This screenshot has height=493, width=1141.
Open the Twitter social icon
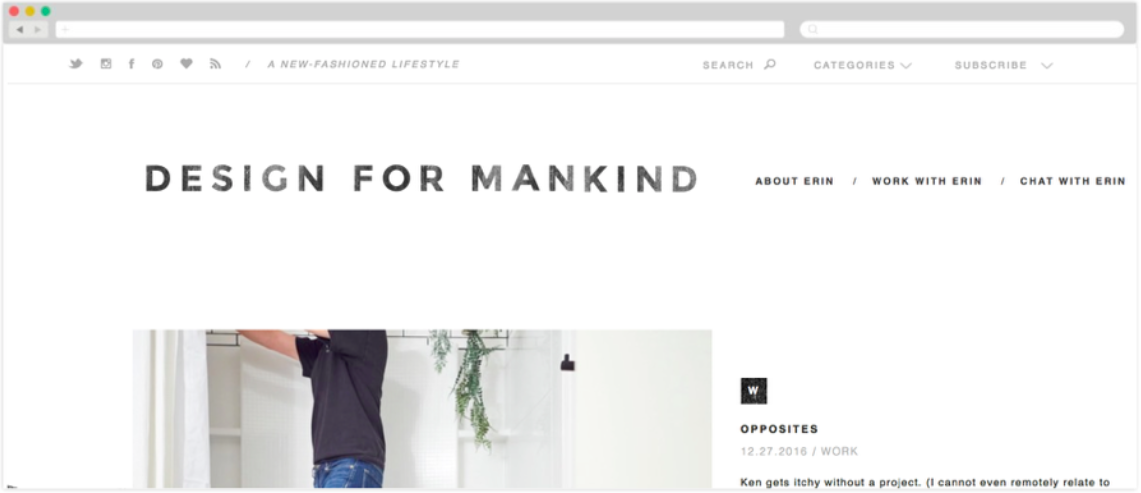(76, 64)
